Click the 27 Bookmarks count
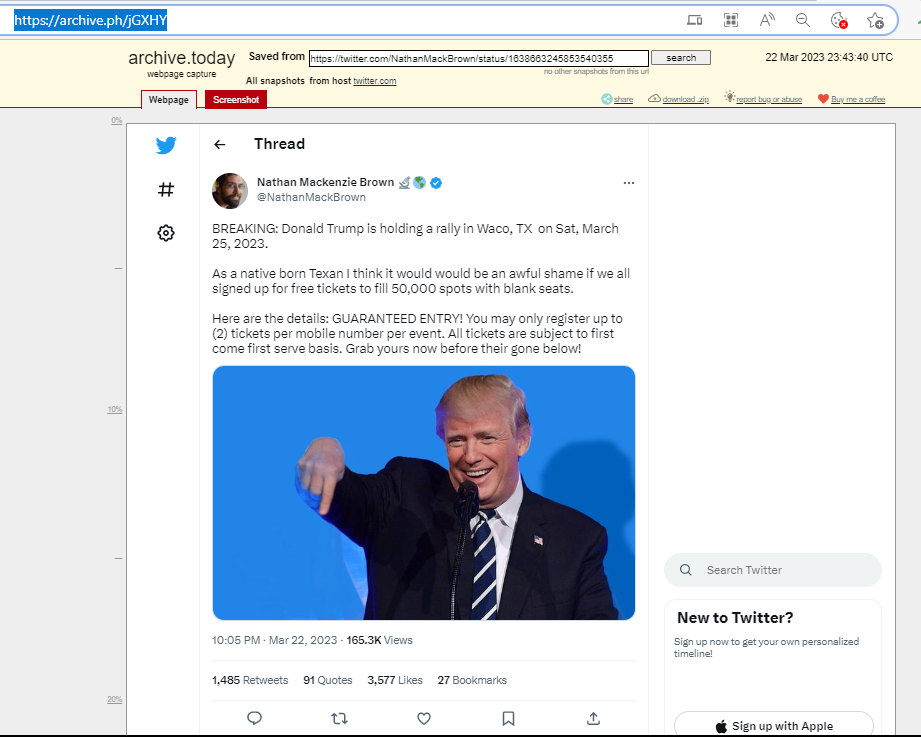This screenshot has height=737, width=921. [x=472, y=680]
